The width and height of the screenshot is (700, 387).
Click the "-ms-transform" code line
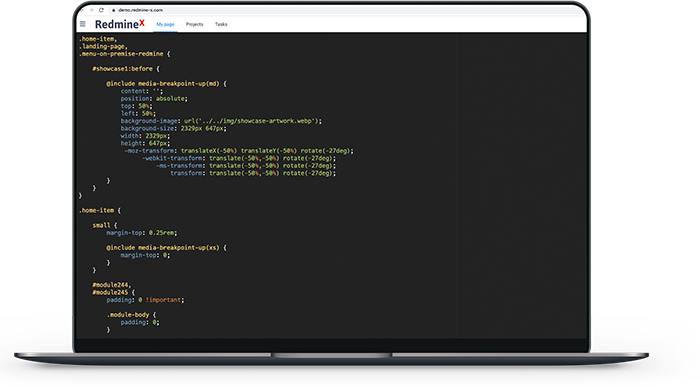(246, 166)
